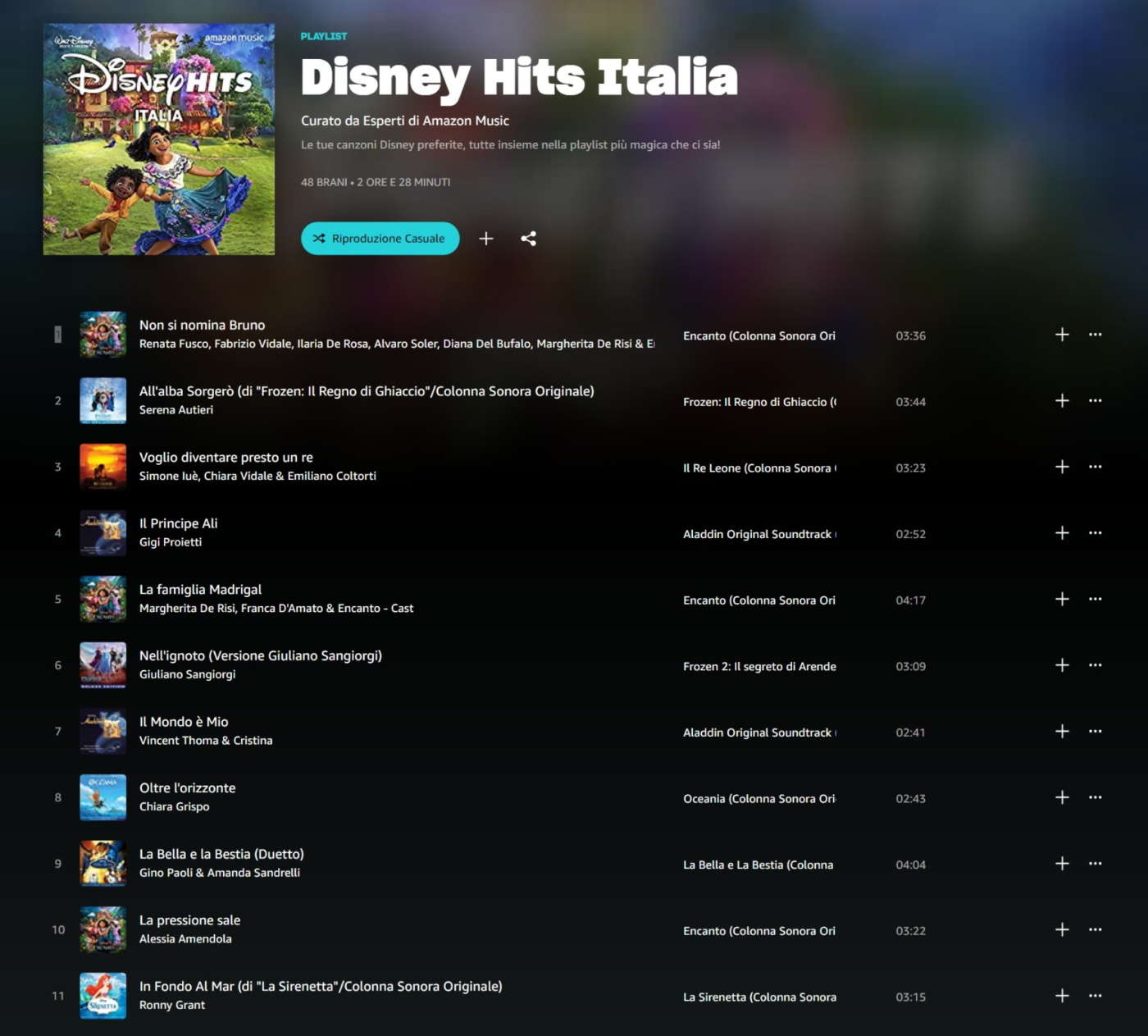Add Voglio diventare presto un re to library
Viewport: 1148px width, 1036px height.
pos(1062,467)
